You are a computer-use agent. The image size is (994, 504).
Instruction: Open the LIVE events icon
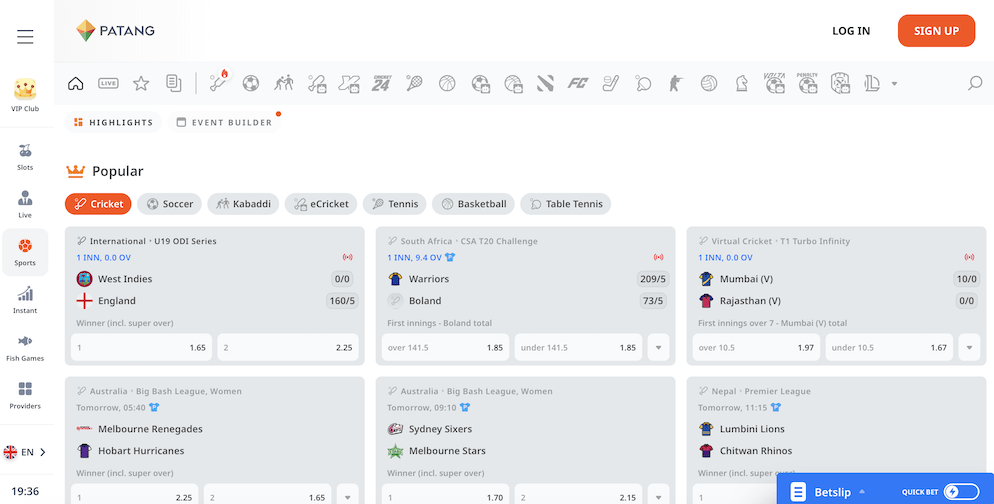tap(108, 83)
